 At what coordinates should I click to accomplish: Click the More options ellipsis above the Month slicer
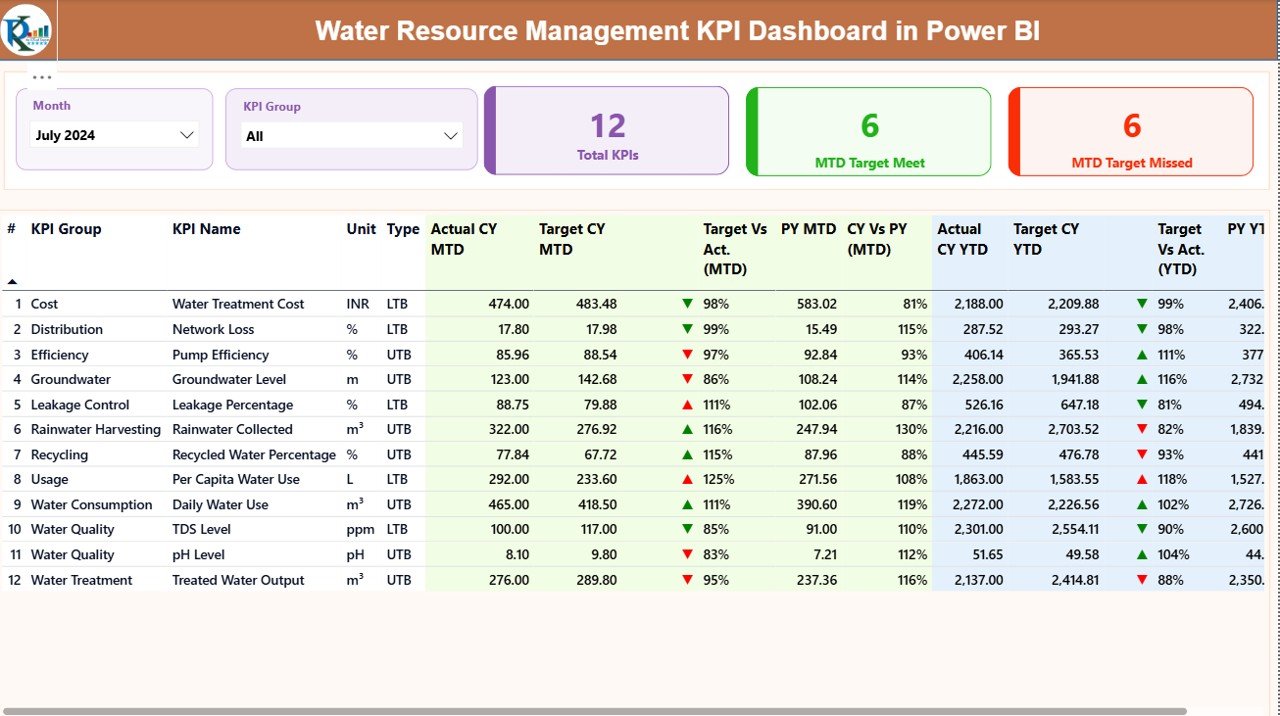tap(42, 76)
